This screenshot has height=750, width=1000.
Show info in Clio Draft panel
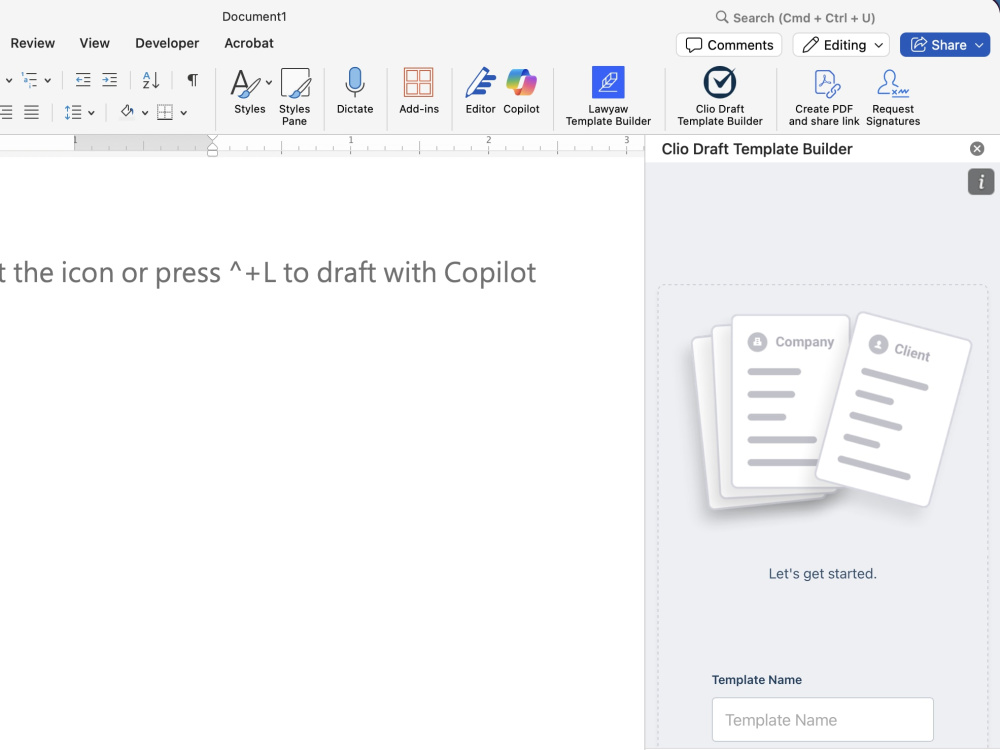(981, 182)
